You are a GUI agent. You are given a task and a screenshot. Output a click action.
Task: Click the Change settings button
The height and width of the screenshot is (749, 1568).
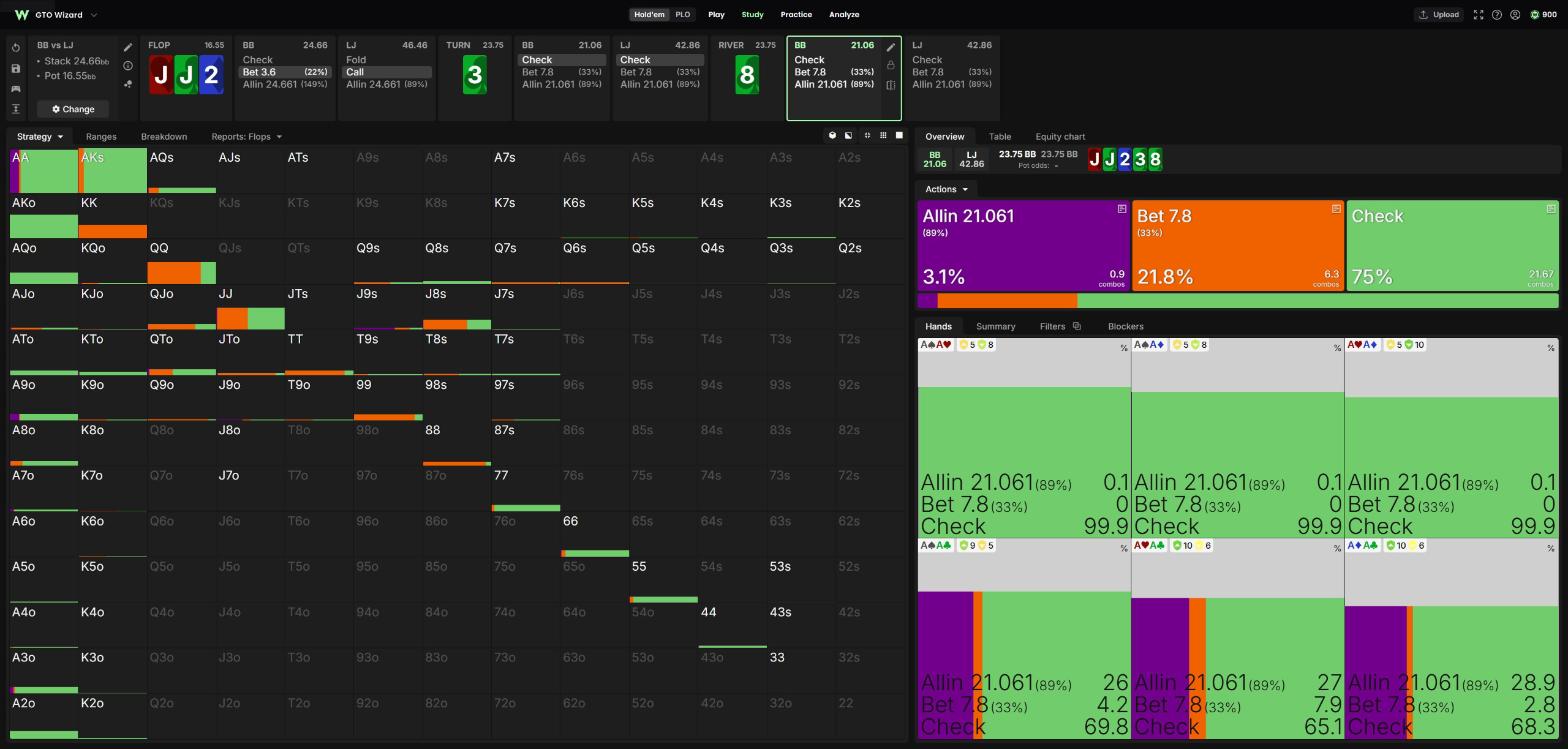(x=73, y=109)
